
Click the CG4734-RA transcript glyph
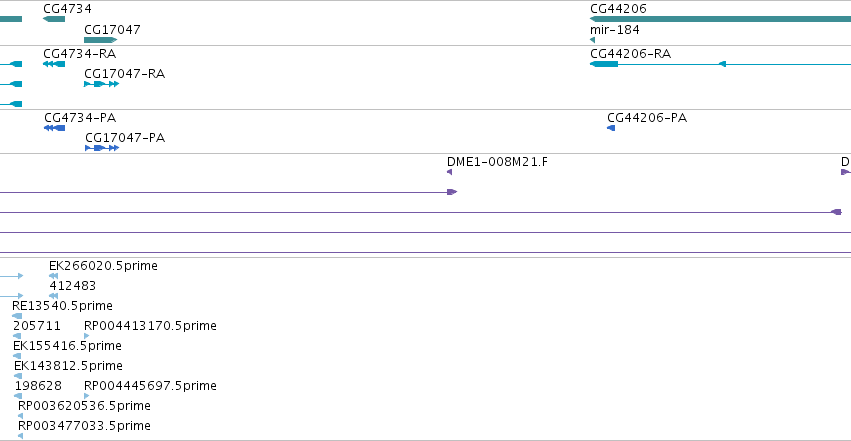coord(54,64)
